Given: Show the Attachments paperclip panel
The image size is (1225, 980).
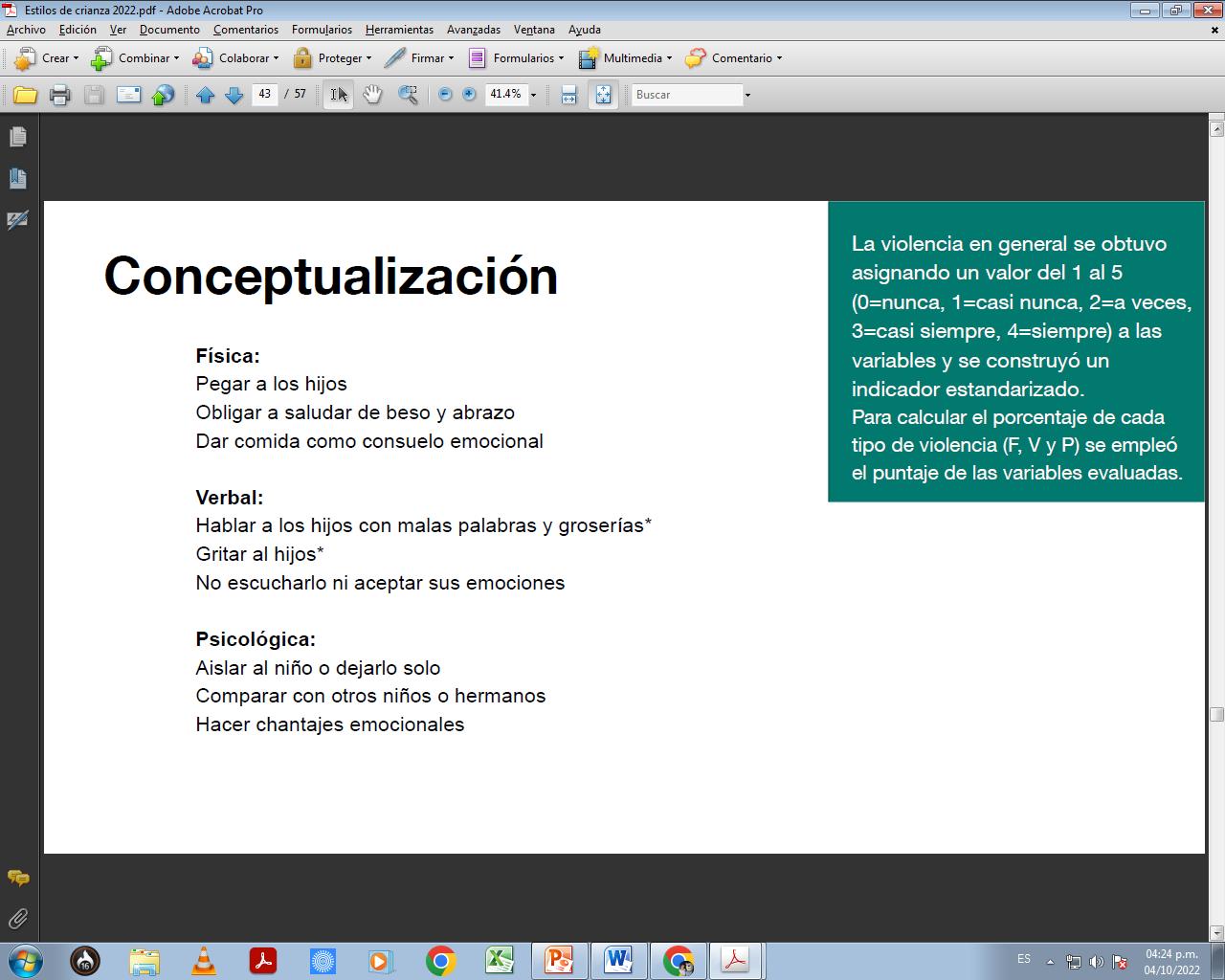Looking at the screenshot, I should coord(17,919).
